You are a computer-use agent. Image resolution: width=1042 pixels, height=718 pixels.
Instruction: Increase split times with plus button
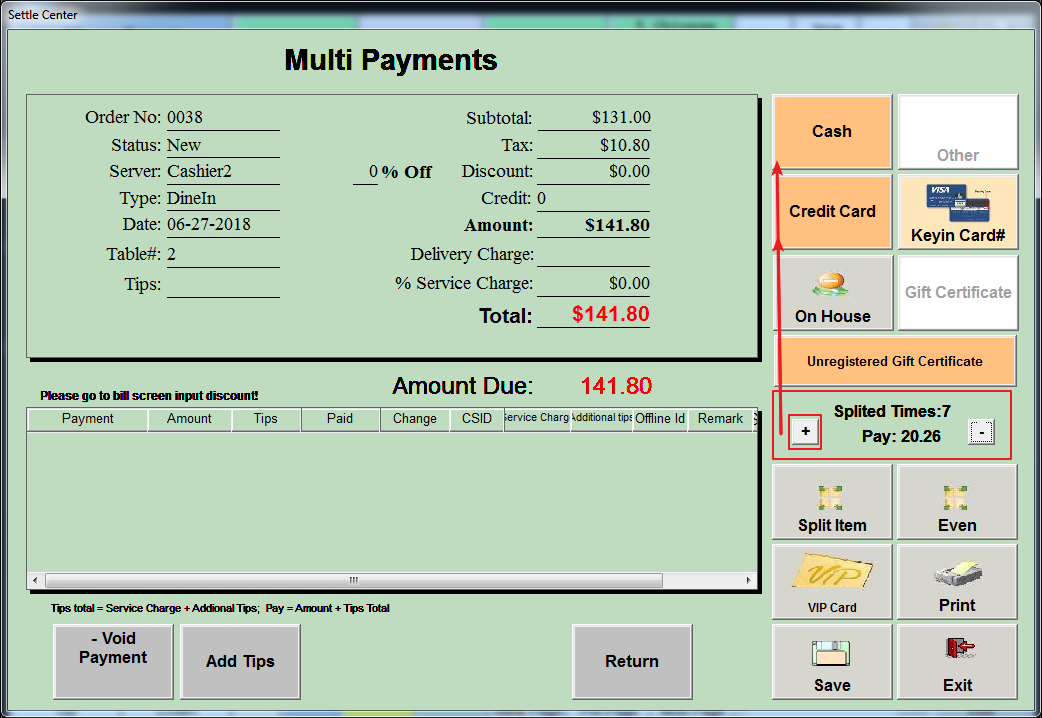tap(805, 431)
